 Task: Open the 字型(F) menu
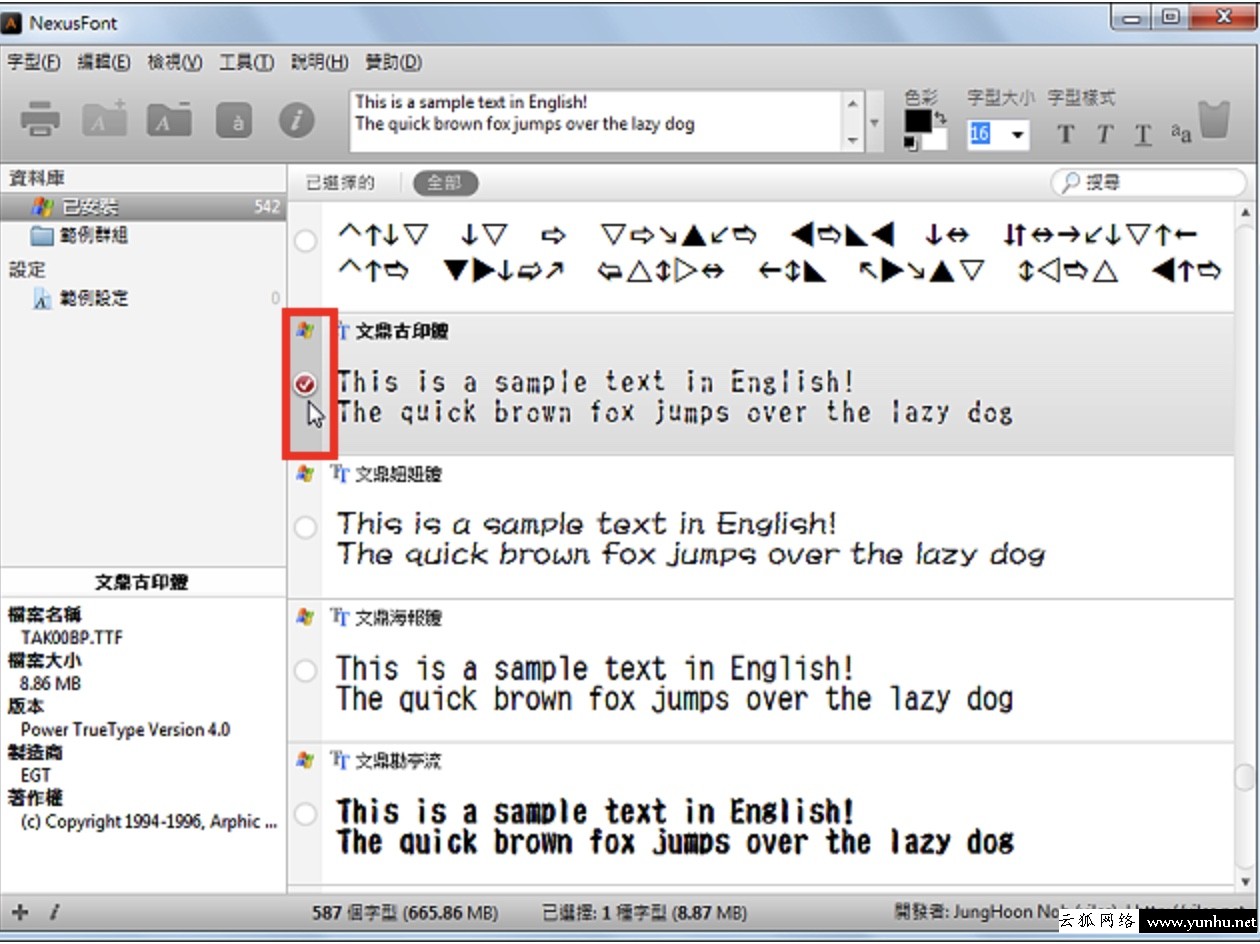pyautogui.click(x=34, y=62)
